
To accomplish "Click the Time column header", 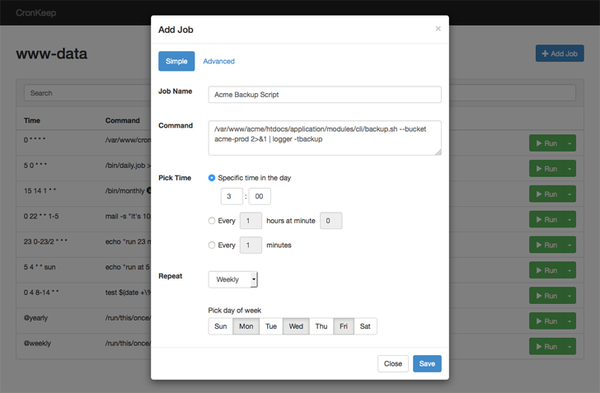I will (32, 121).
